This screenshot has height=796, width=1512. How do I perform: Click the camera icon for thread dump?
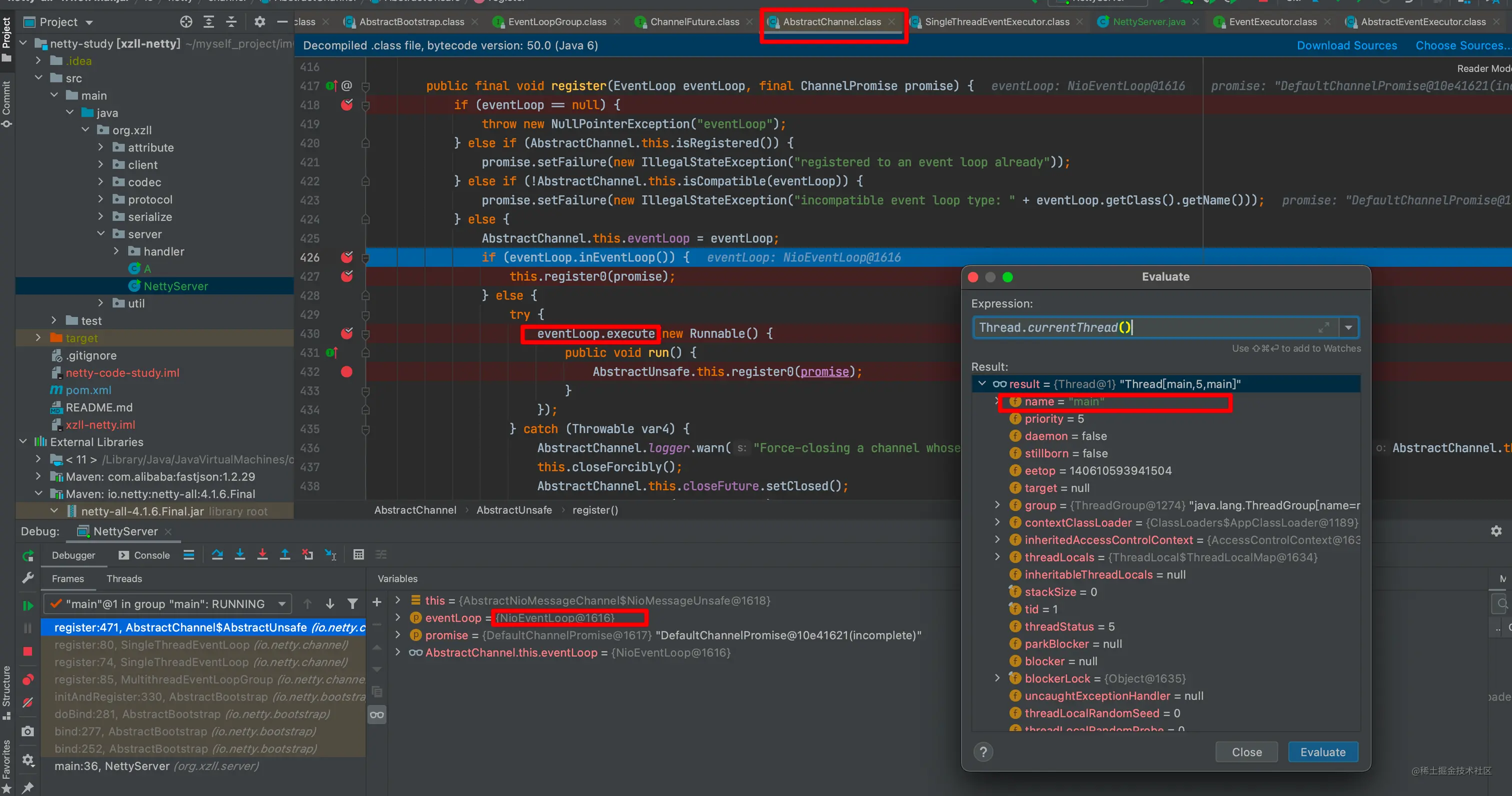27,731
